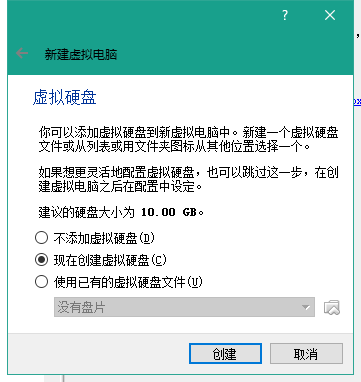Select the 不添加虚拟硬盘 radio button
Screen dimensions: 361x382
tap(41, 238)
